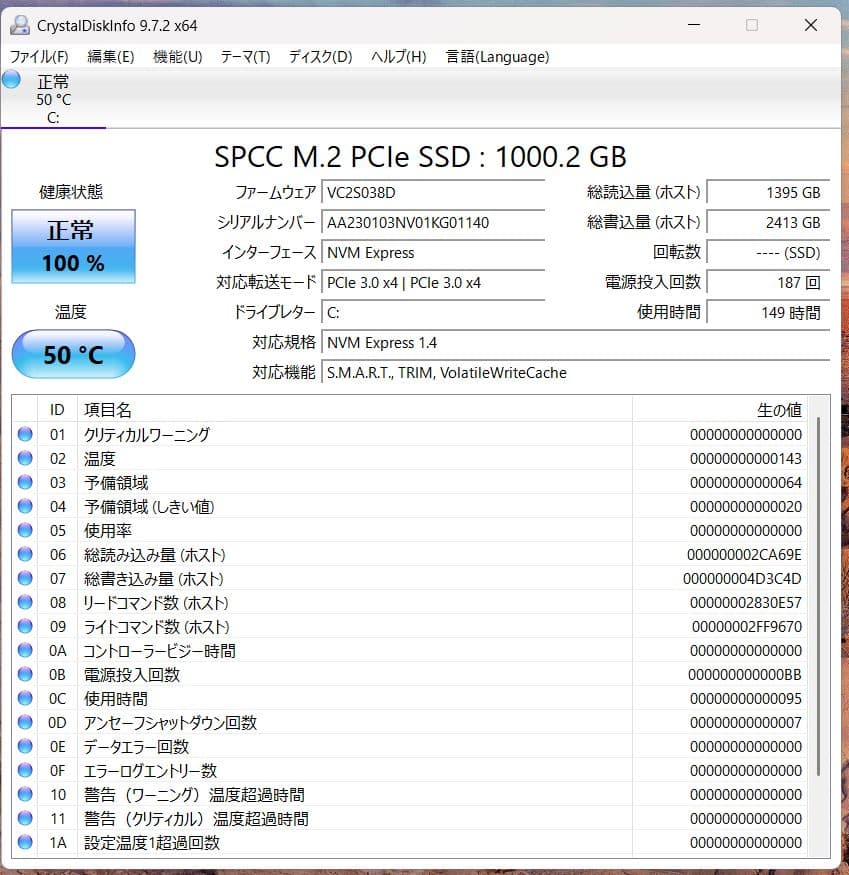
Task: Open the 言語(Language) menu
Action: click(497, 57)
